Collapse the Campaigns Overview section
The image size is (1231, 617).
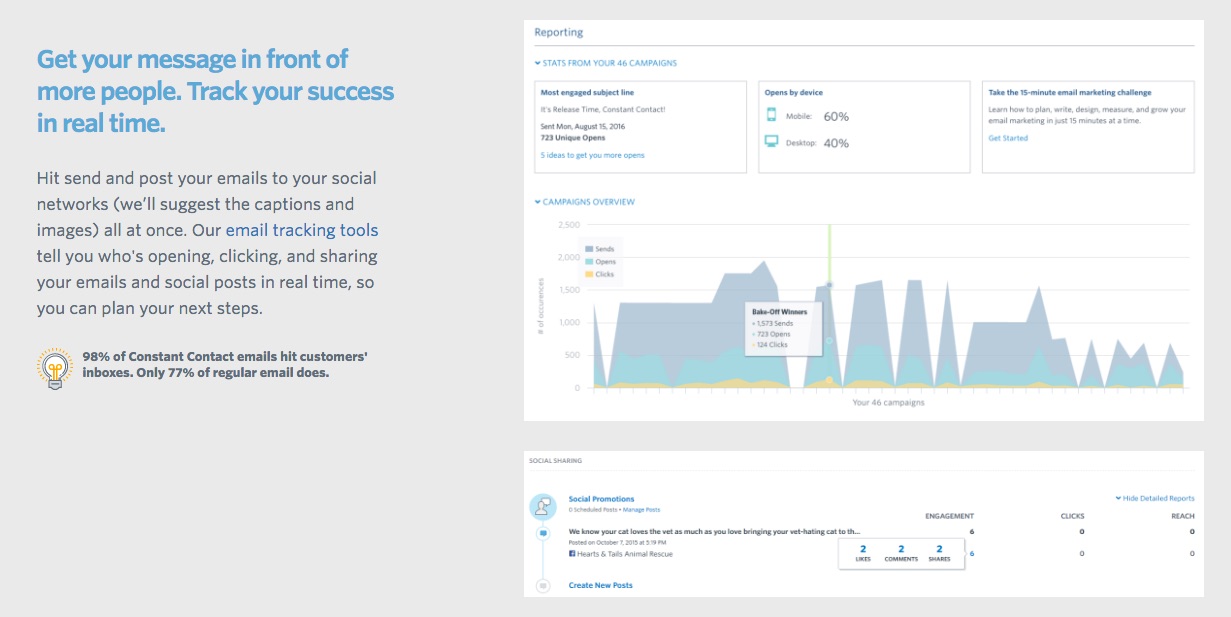585,202
